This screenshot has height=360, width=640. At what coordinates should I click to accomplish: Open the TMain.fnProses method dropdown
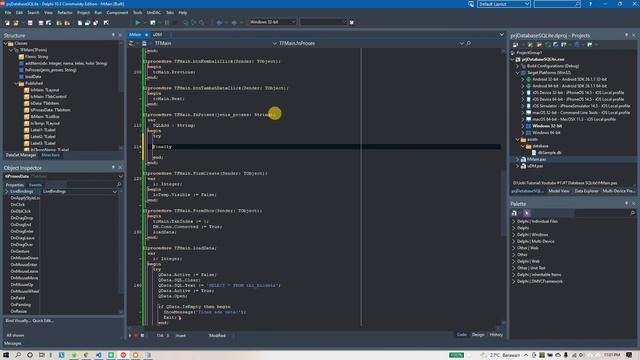click(462, 43)
